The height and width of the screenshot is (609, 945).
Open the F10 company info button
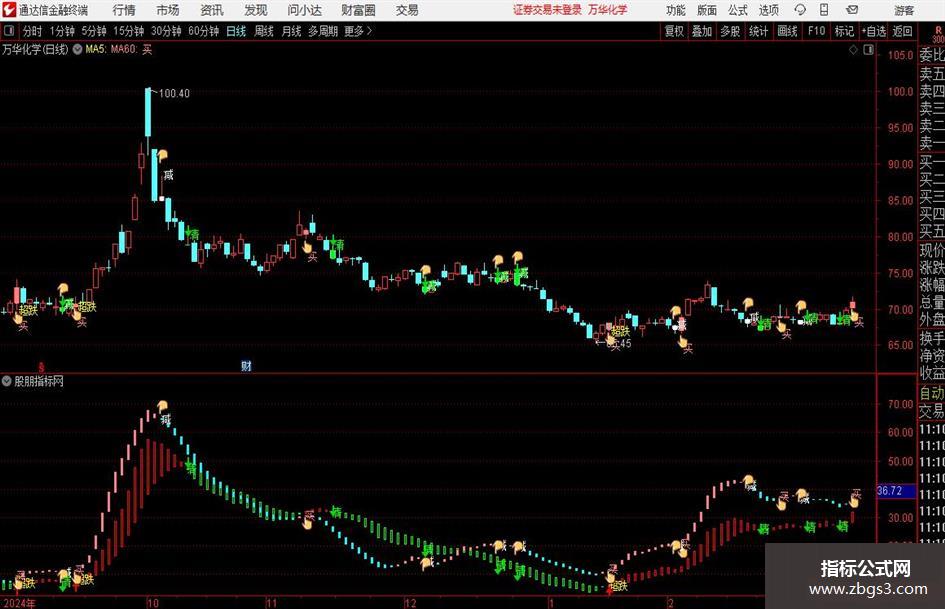pyautogui.click(x=817, y=31)
